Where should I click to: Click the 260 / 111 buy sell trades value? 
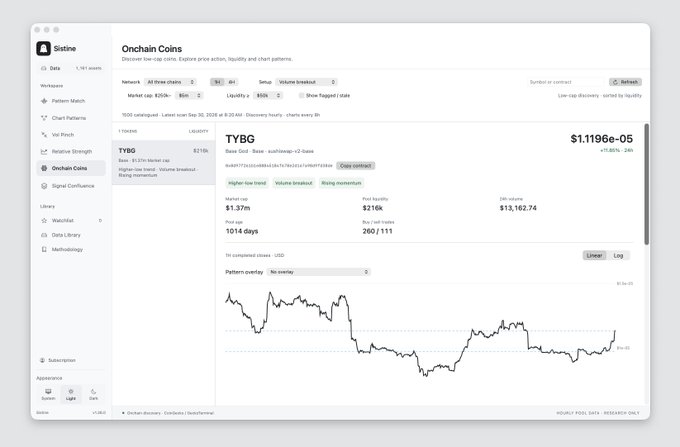pyautogui.click(x=377, y=231)
